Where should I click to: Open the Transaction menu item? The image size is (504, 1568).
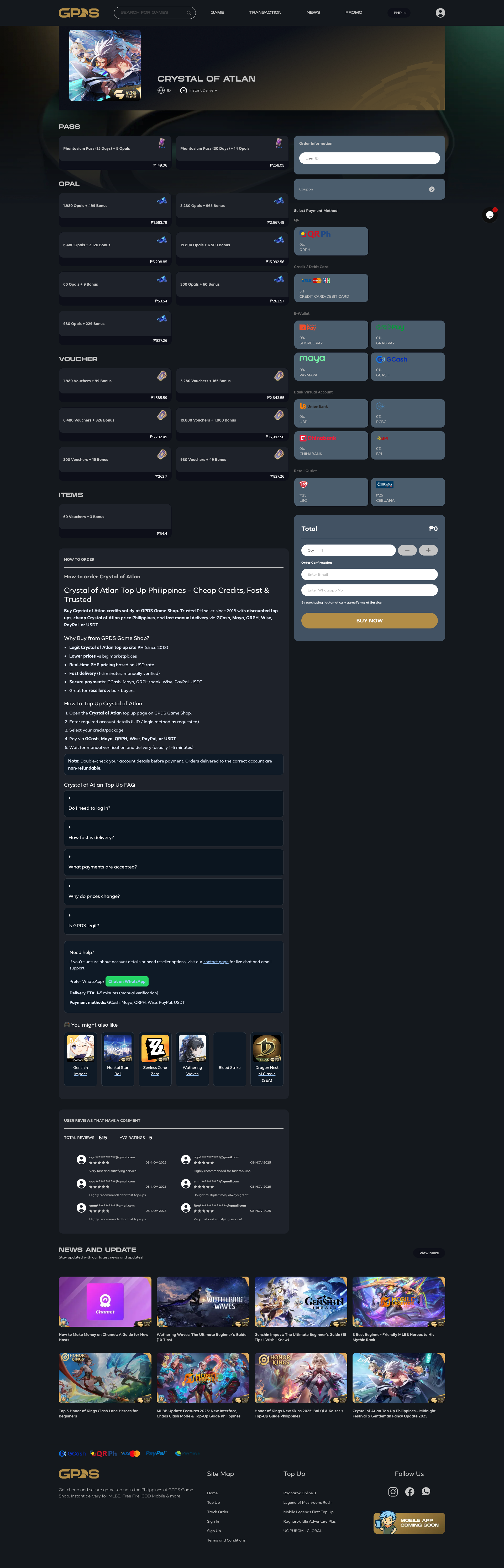[265, 12]
